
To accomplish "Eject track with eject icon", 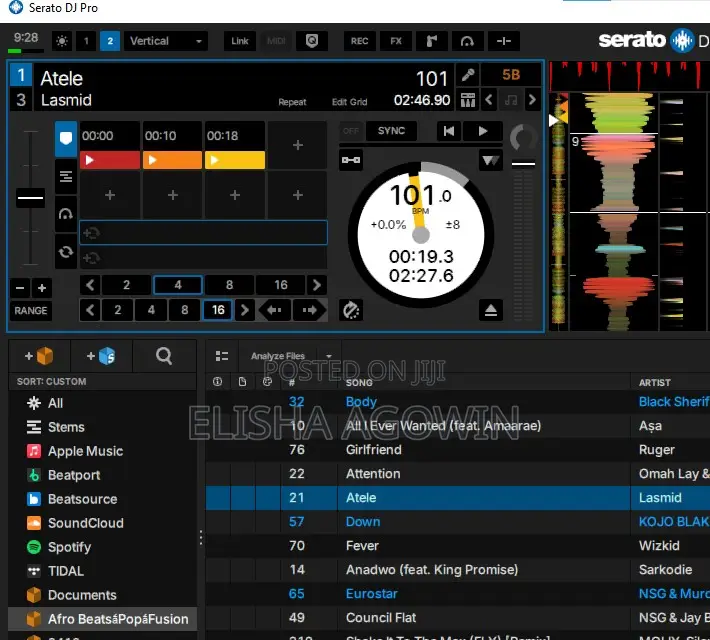I will [x=490, y=310].
